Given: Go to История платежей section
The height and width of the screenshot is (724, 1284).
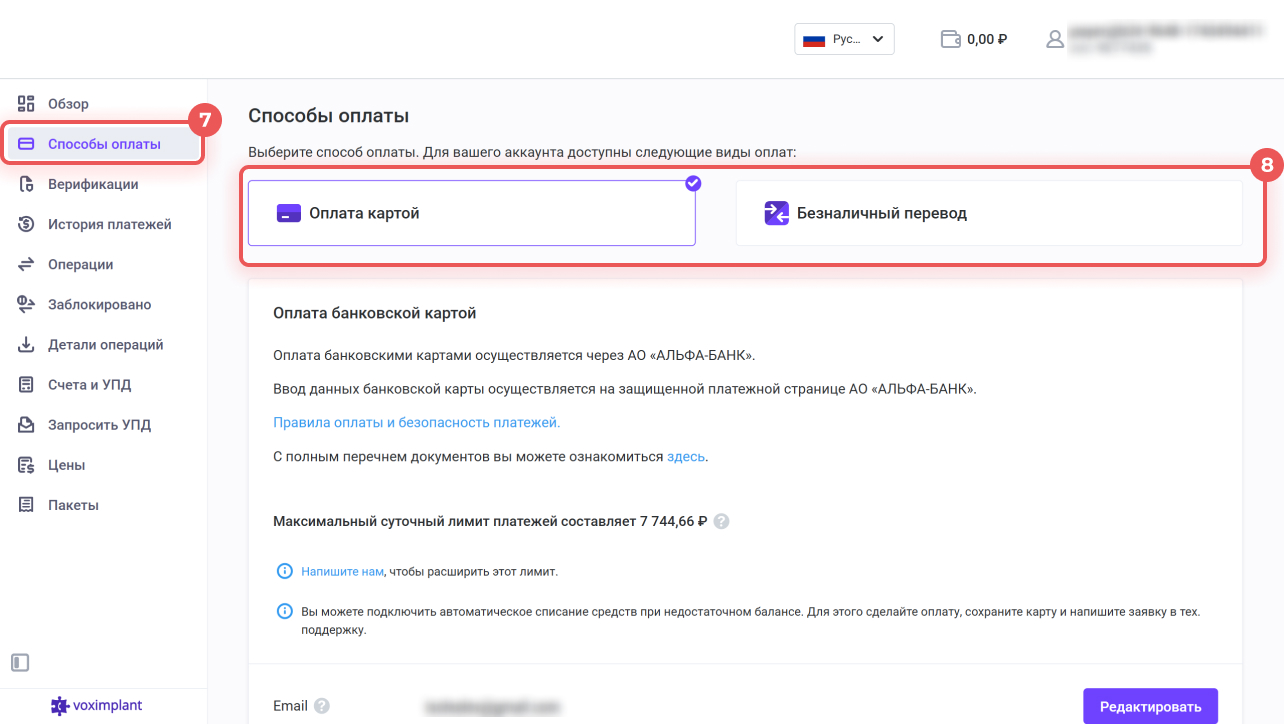Looking at the screenshot, I should pyautogui.click(x=109, y=224).
